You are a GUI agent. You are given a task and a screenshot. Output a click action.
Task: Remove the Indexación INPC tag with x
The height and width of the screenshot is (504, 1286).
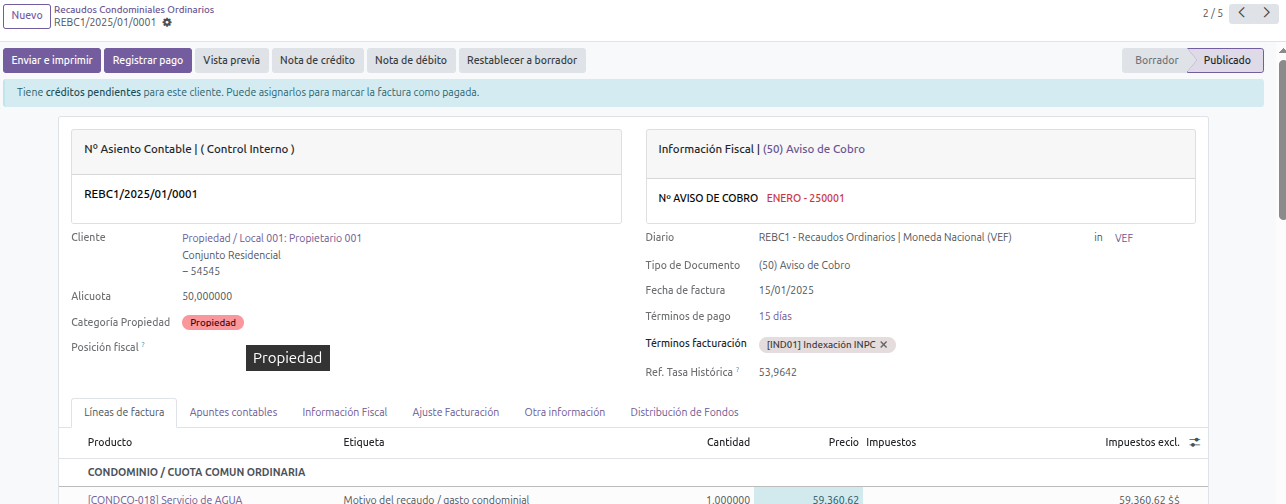(883, 345)
